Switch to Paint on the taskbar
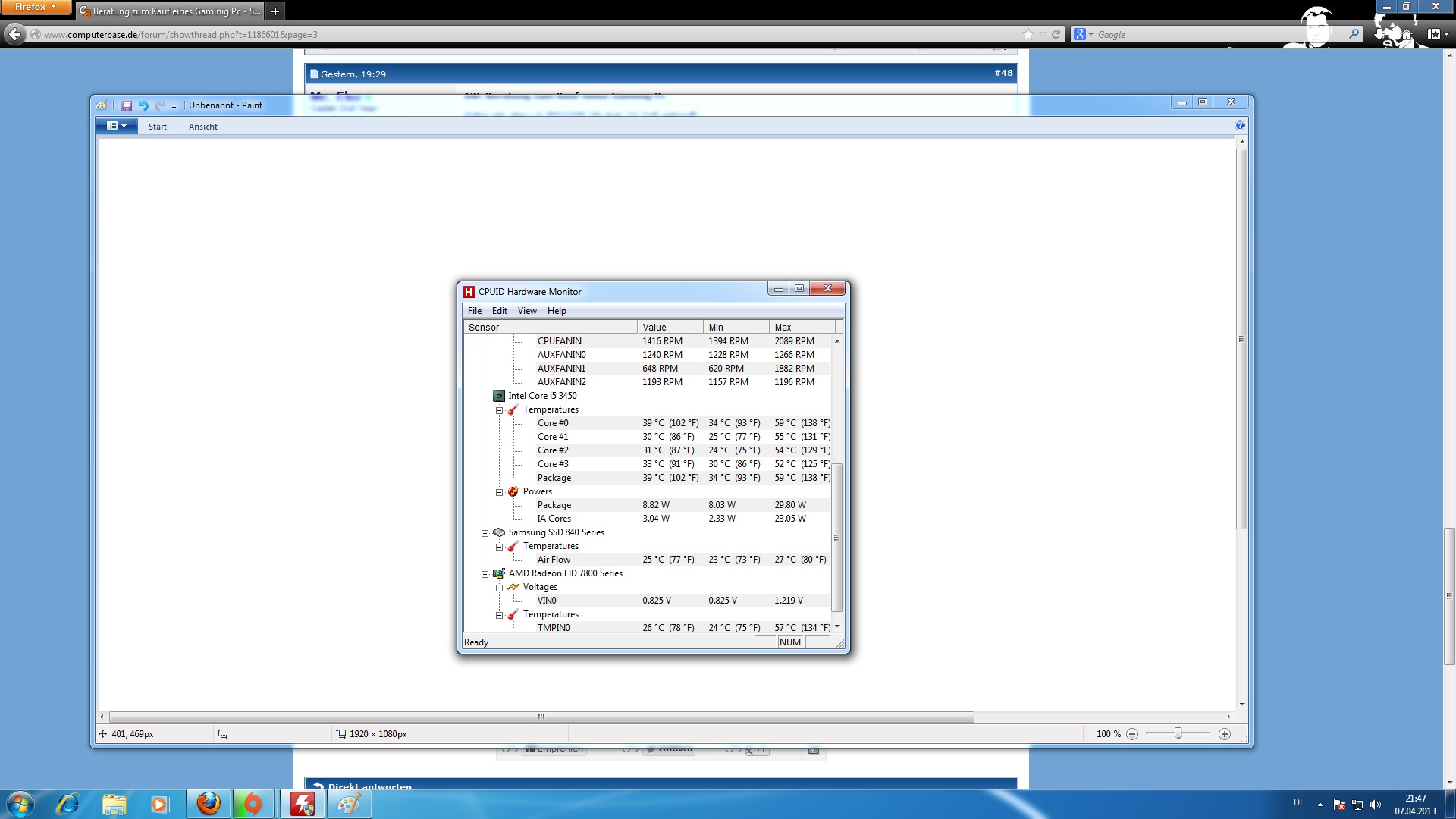The image size is (1456, 819). [x=349, y=804]
